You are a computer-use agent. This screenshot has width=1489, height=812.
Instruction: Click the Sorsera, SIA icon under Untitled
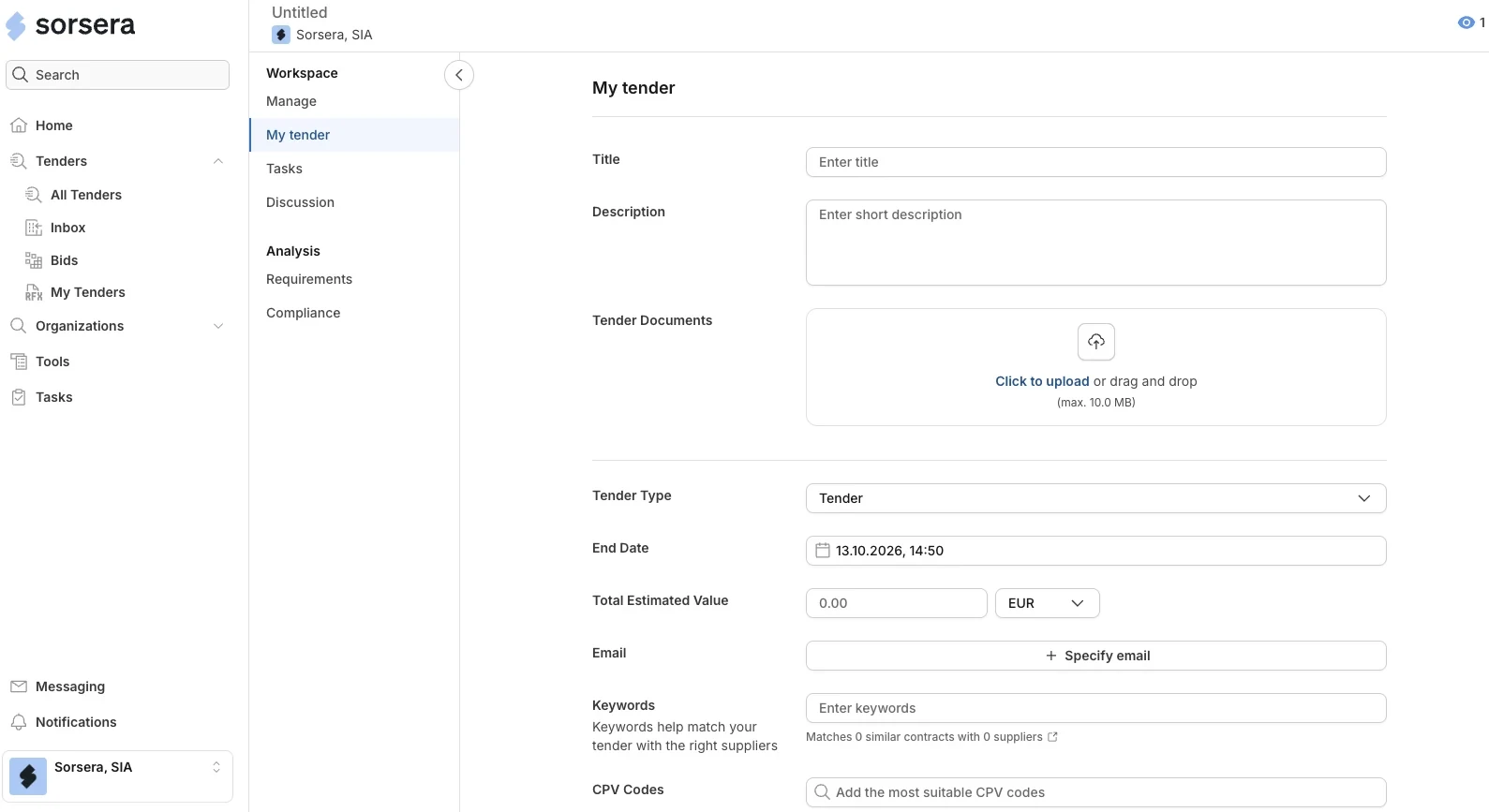(x=281, y=35)
